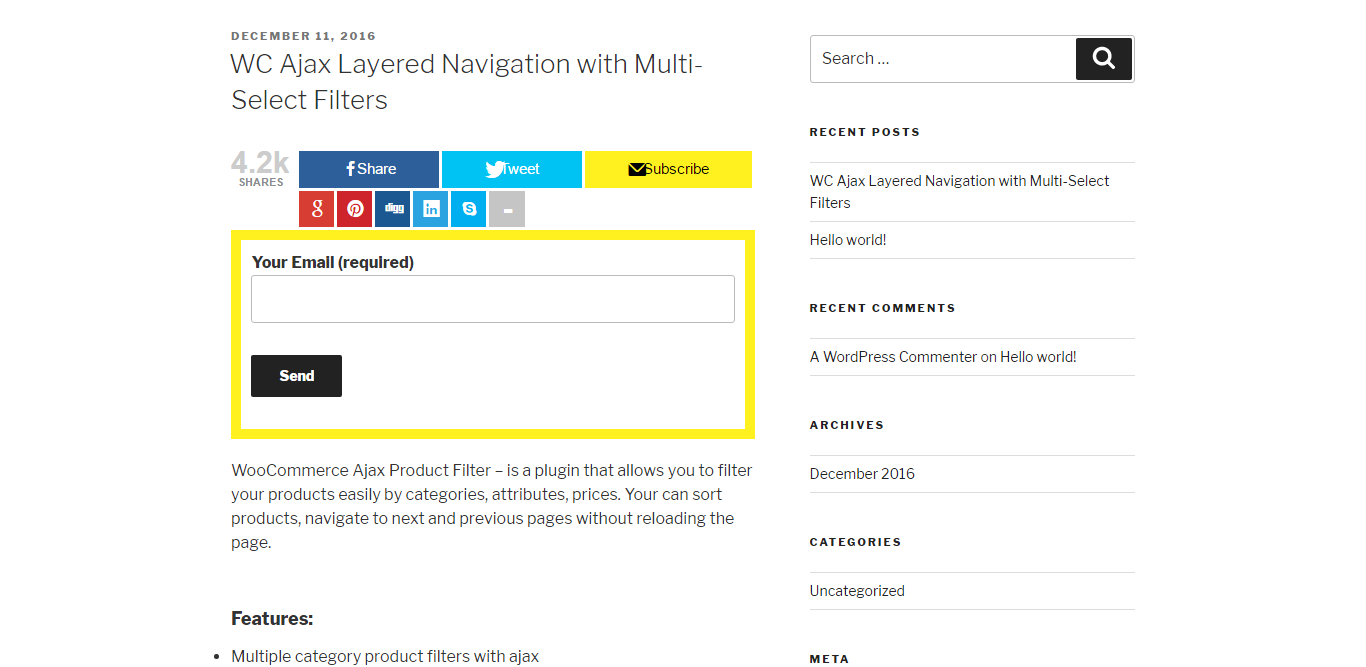1366x667 pixels.
Task: Click the Hello world! comment link
Action: [x=1038, y=357]
